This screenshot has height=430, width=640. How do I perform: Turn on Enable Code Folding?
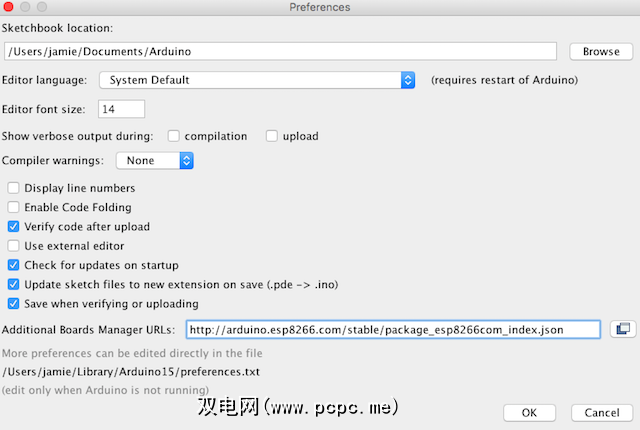point(14,207)
